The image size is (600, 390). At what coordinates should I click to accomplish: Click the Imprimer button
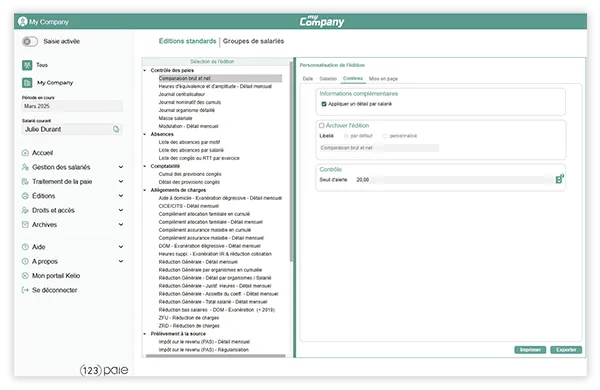coord(530,350)
